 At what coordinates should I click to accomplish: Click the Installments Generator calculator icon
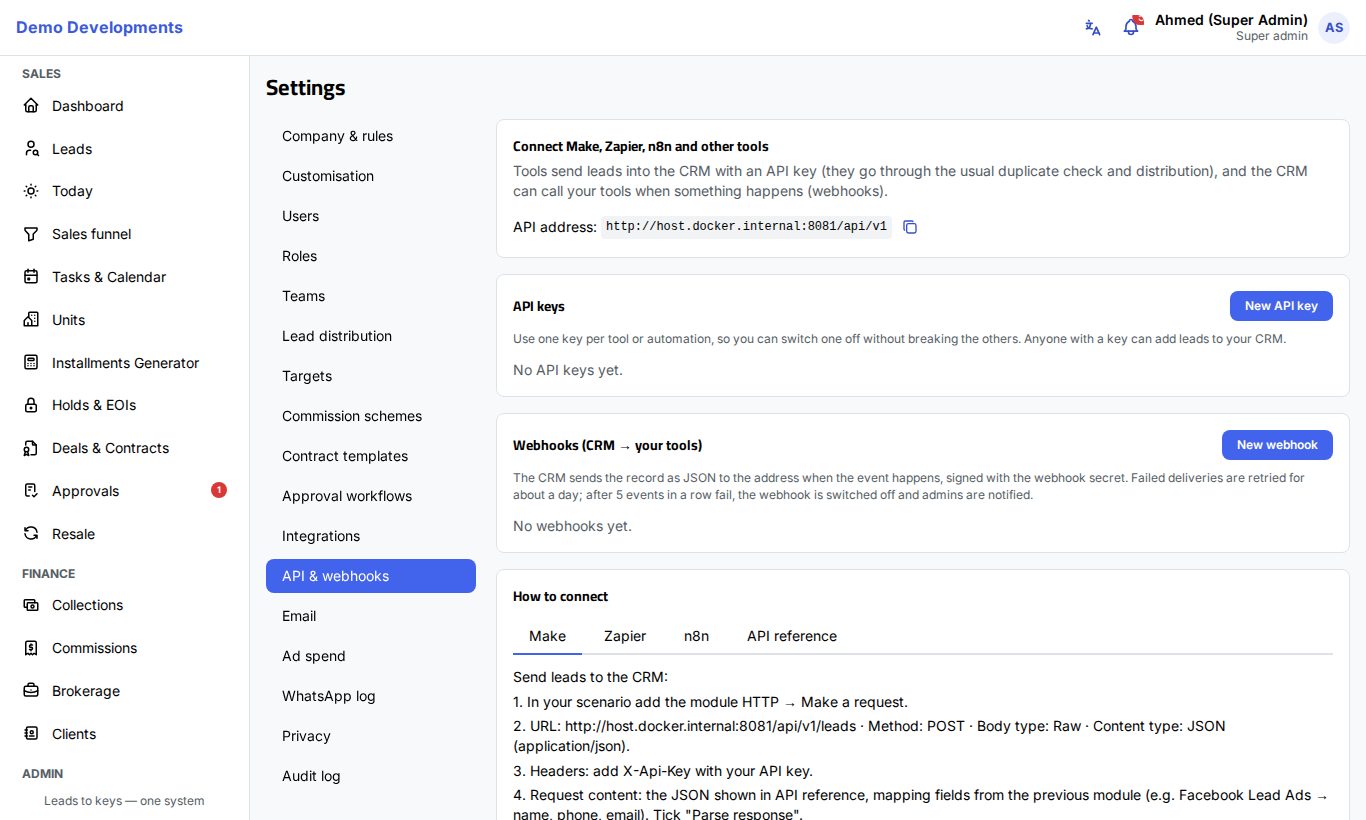[x=32, y=363]
